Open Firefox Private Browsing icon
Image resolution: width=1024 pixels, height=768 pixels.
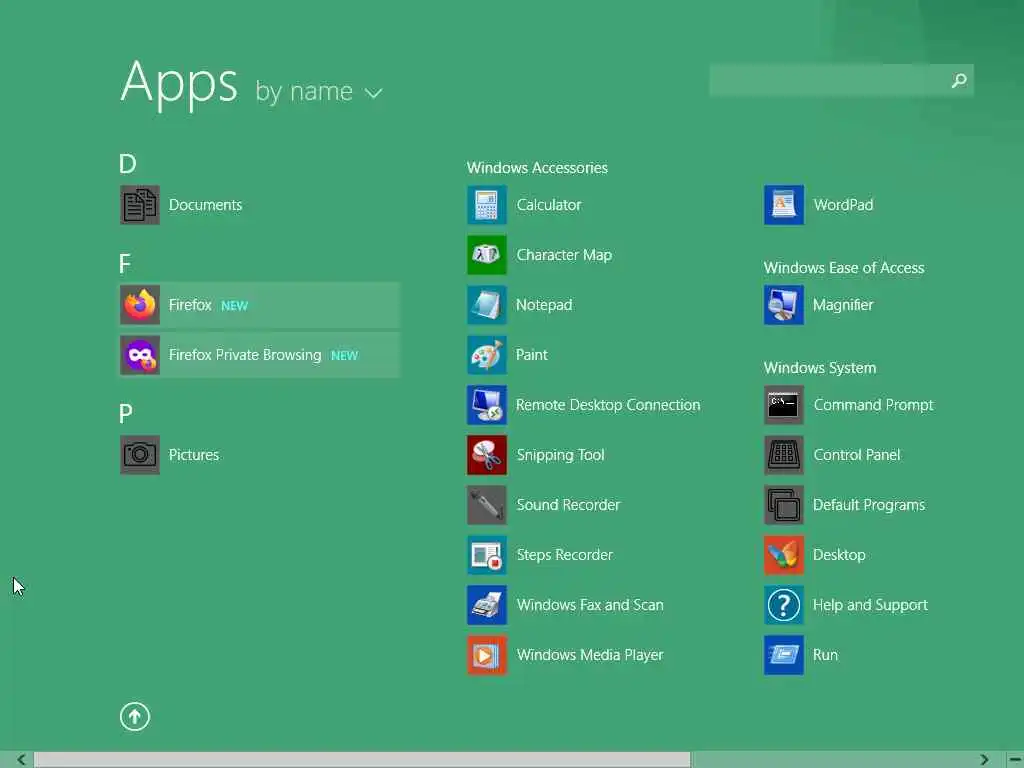tap(140, 355)
